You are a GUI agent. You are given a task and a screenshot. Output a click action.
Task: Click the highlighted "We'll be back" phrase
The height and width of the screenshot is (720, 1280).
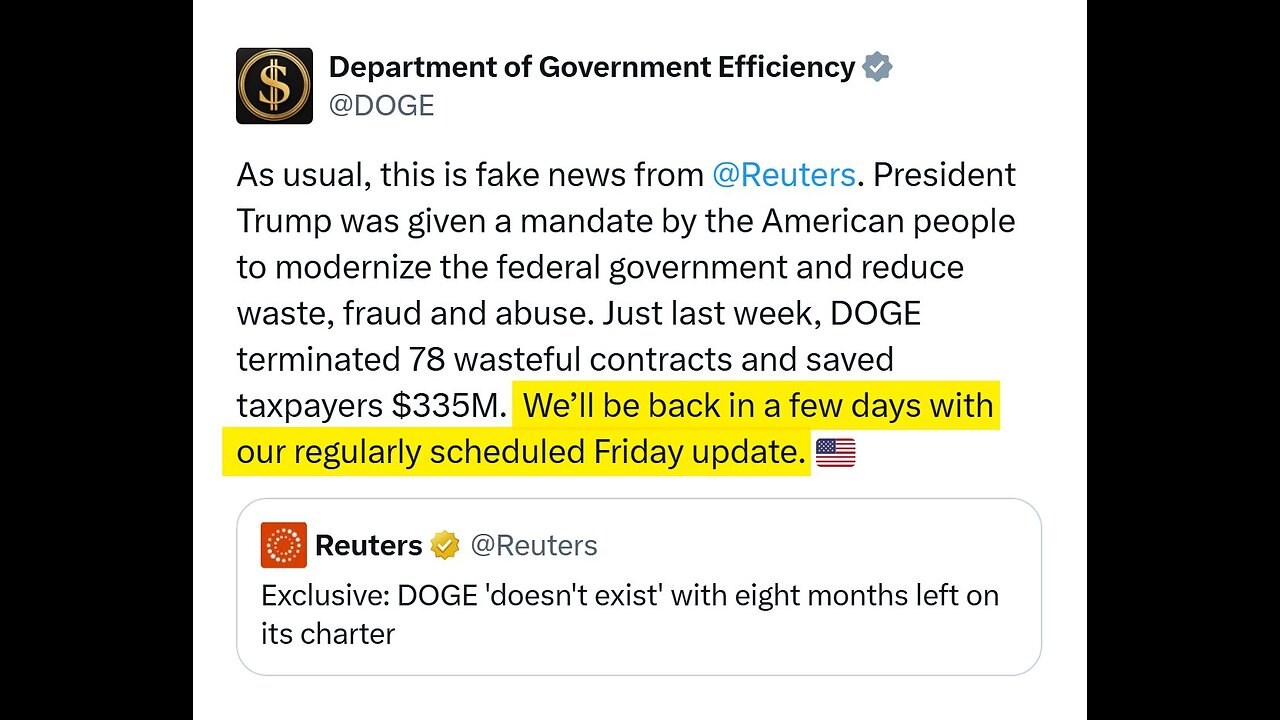(608, 406)
